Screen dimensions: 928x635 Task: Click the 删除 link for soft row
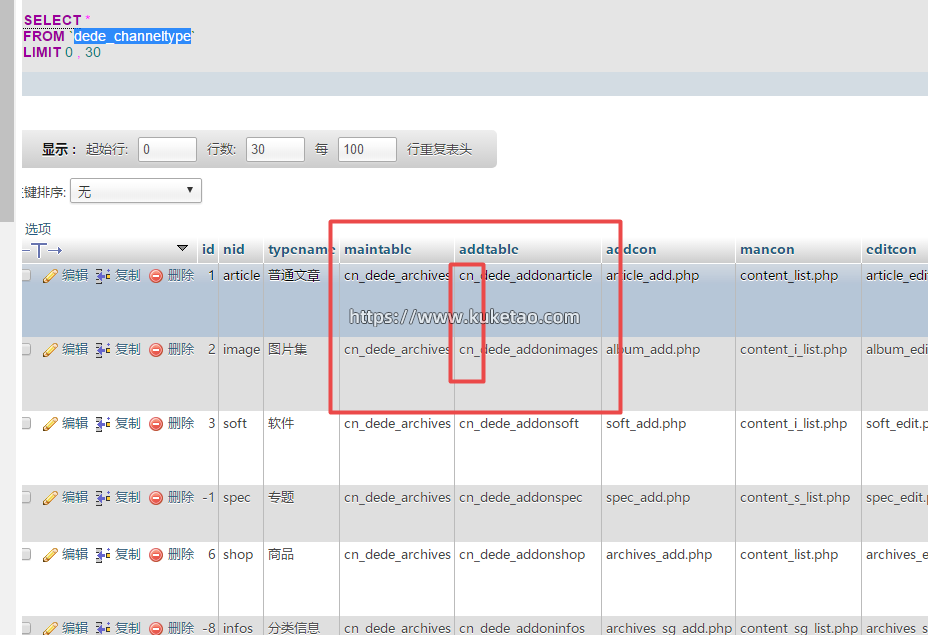pos(181,423)
